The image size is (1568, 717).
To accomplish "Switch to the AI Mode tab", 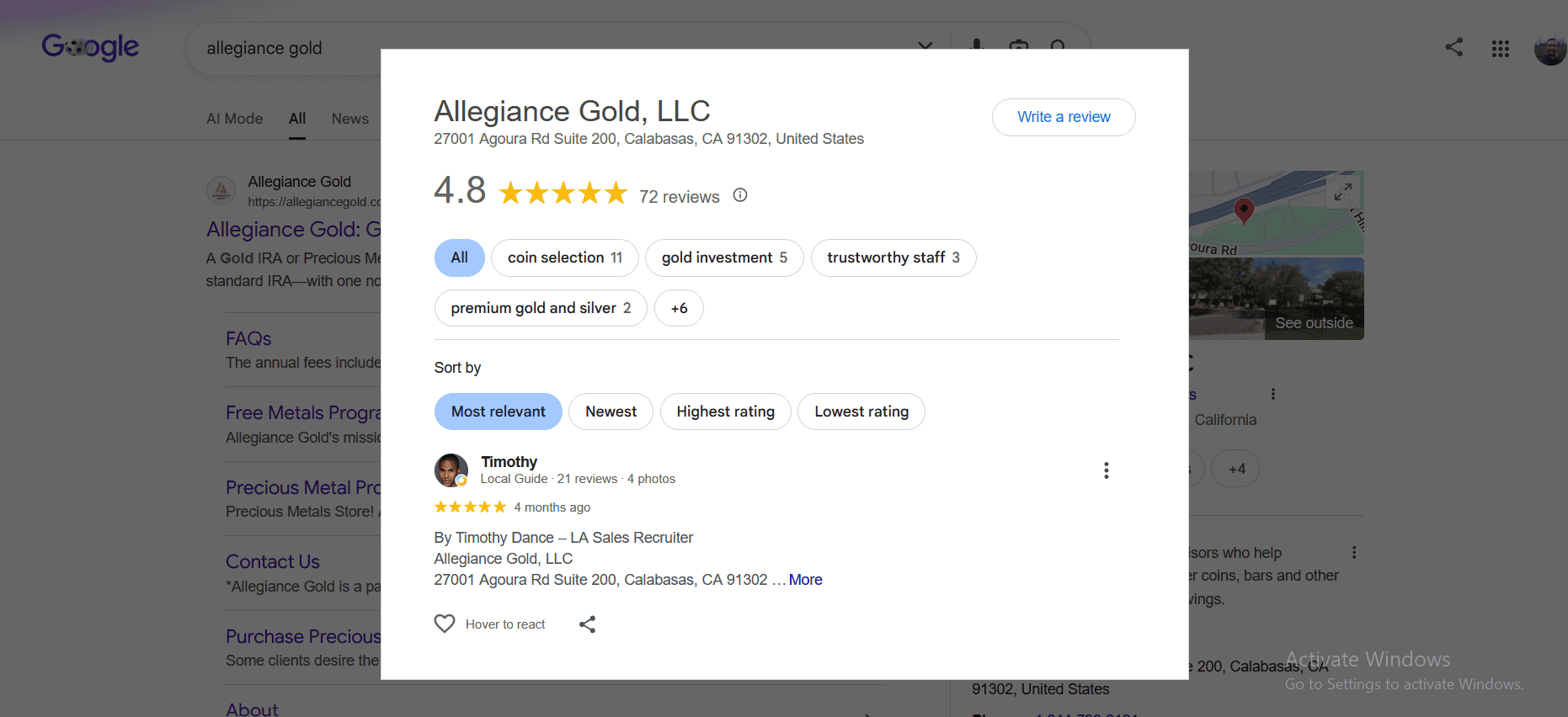I will (235, 119).
